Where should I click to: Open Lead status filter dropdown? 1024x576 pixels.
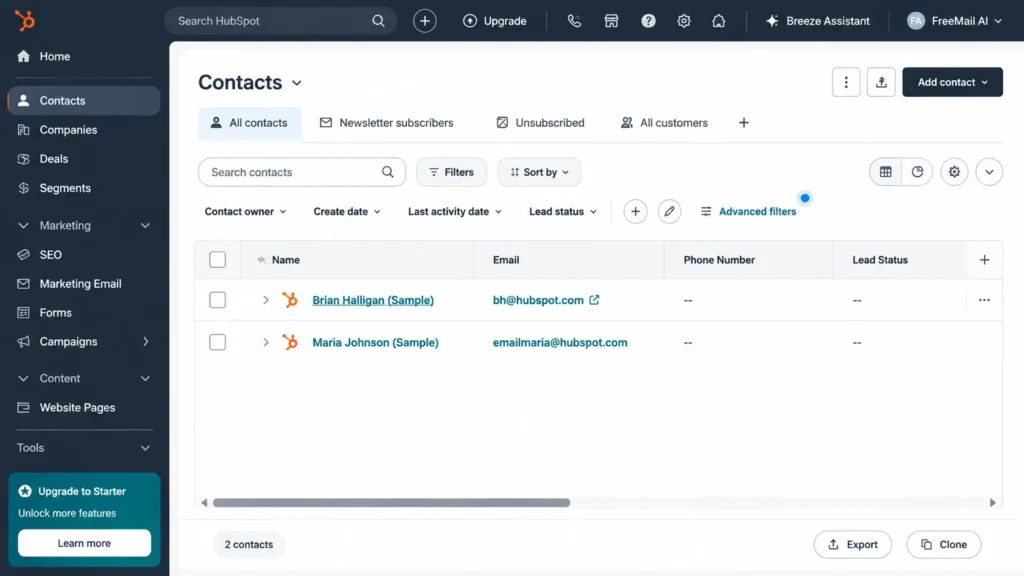tap(563, 212)
